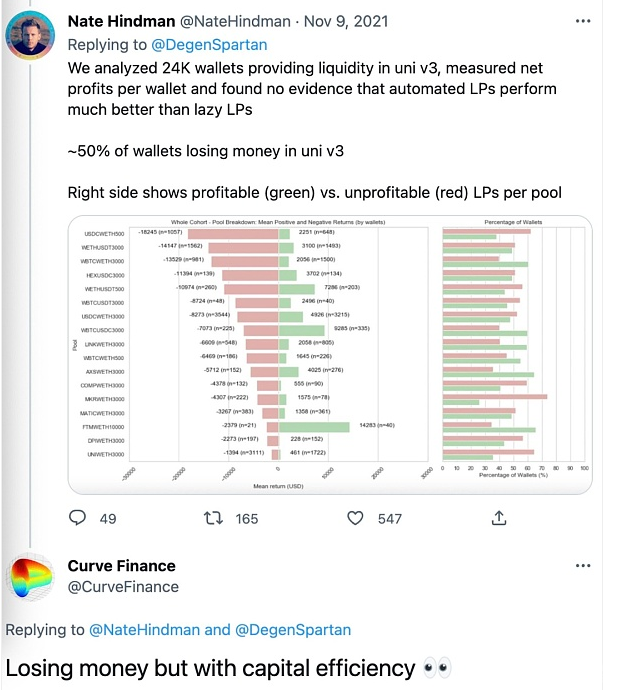The image size is (624, 690).
Task: Click the retweet arrows icon
Action: click(x=213, y=518)
